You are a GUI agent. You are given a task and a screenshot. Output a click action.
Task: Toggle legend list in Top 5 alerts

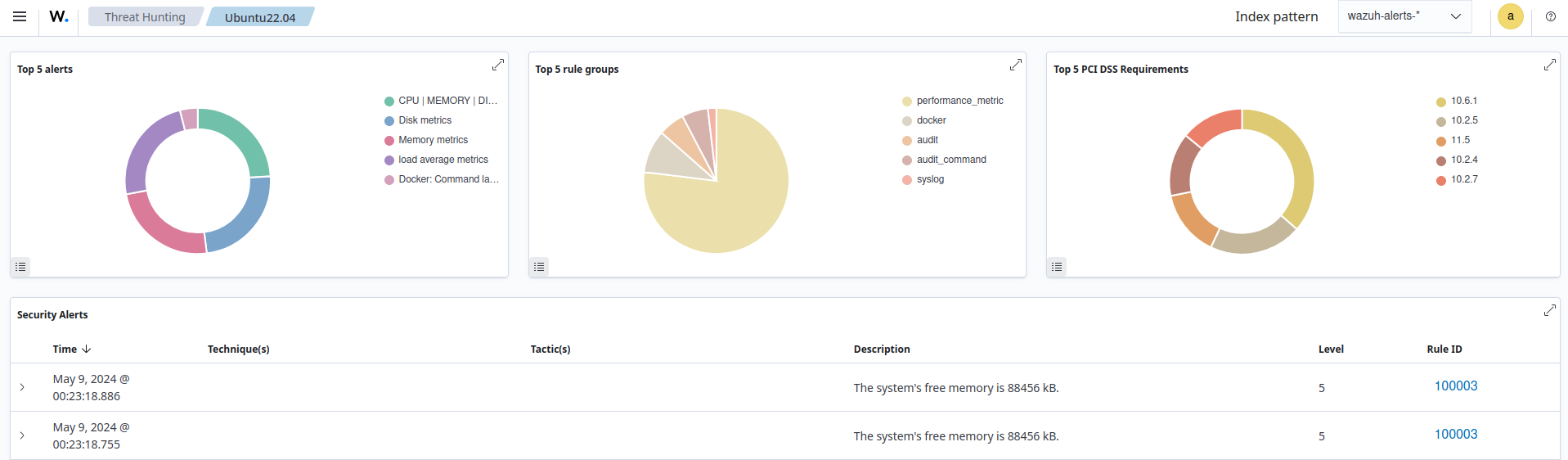[x=21, y=267]
